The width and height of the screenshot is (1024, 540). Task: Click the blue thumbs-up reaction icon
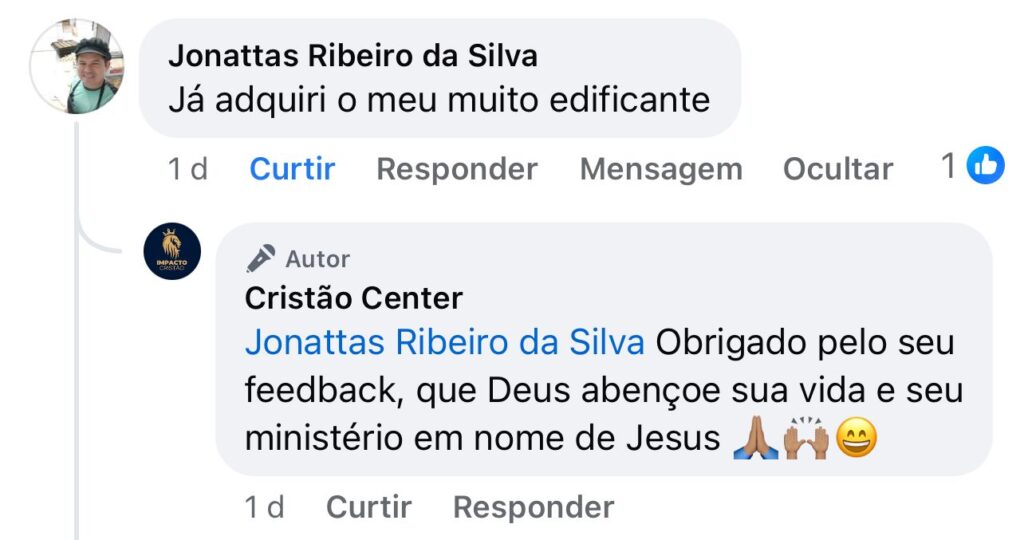pos(985,166)
